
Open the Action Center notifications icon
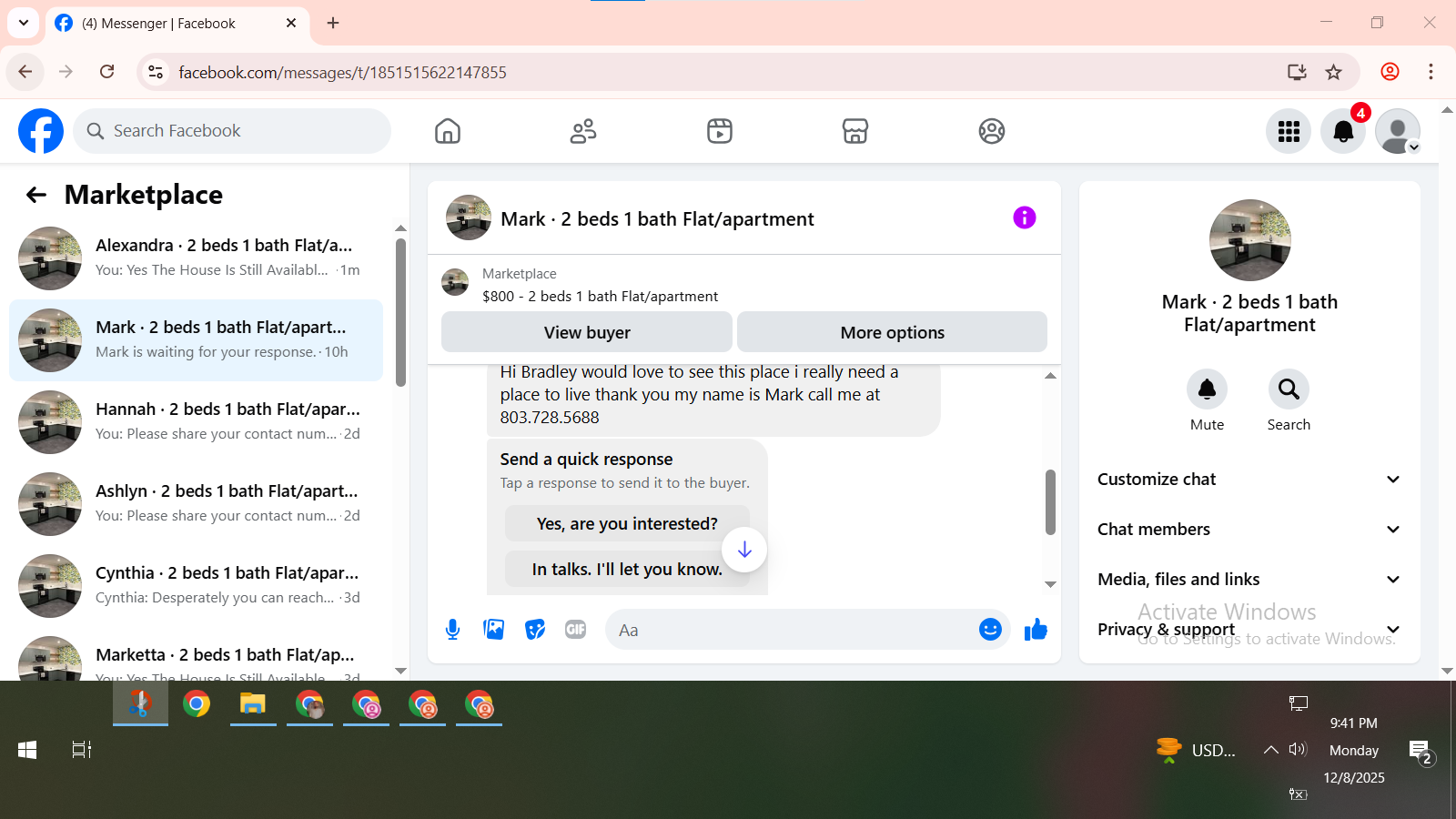tap(1421, 752)
